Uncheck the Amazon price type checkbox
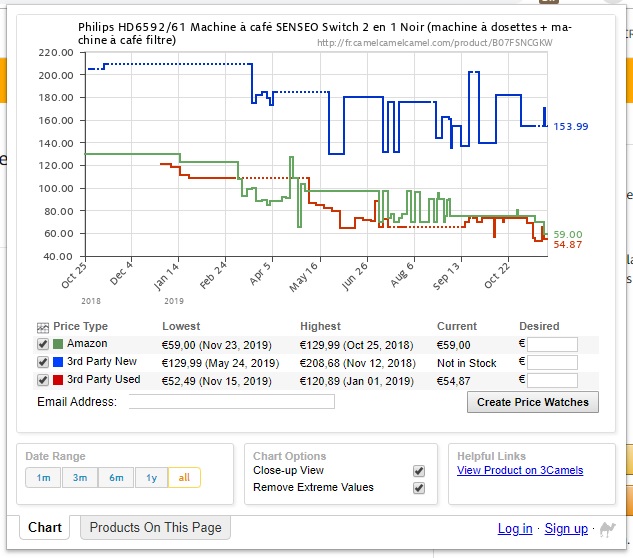The height and width of the screenshot is (558, 633). 43,344
